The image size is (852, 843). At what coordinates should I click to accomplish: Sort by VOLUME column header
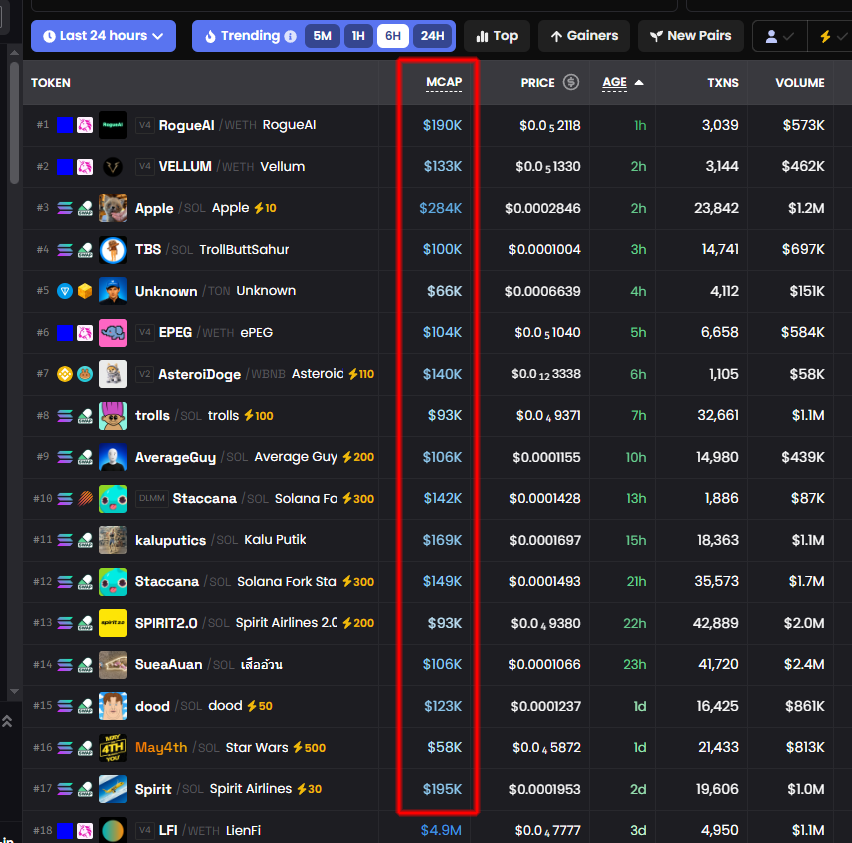click(x=800, y=83)
